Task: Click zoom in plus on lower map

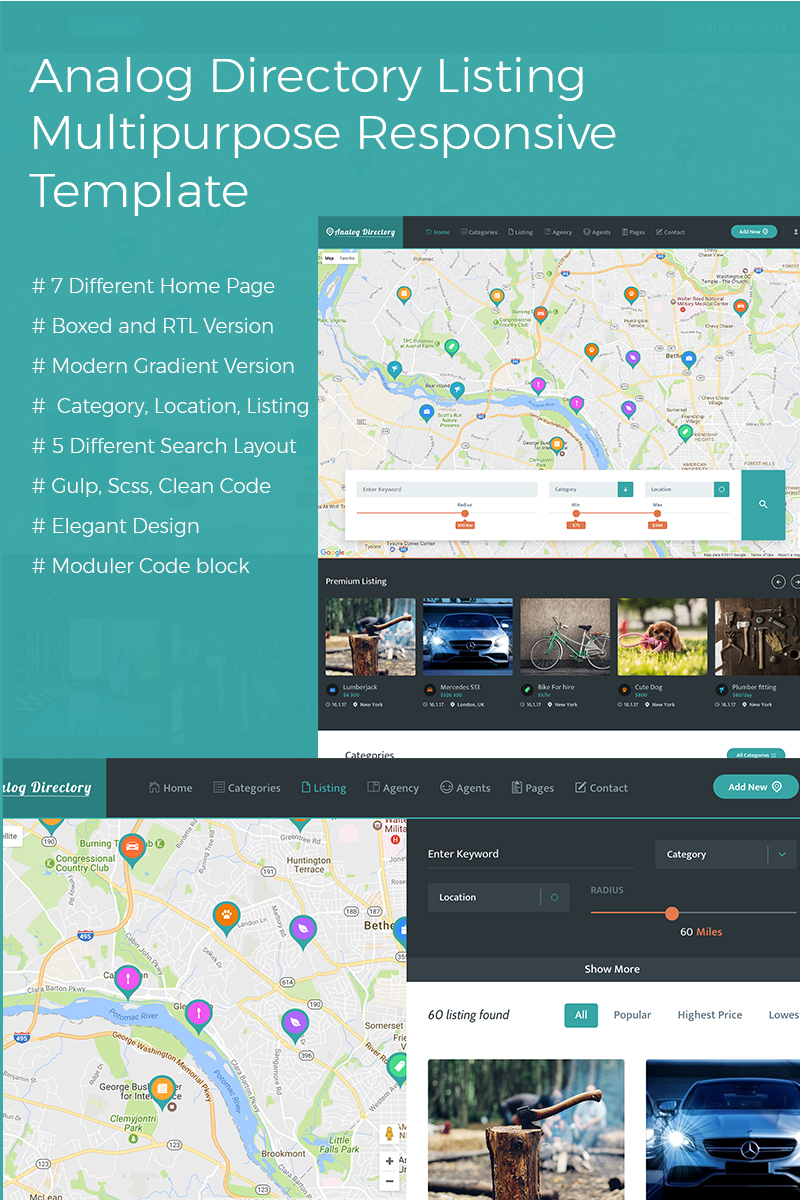Action: click(x=390, y=1162)
